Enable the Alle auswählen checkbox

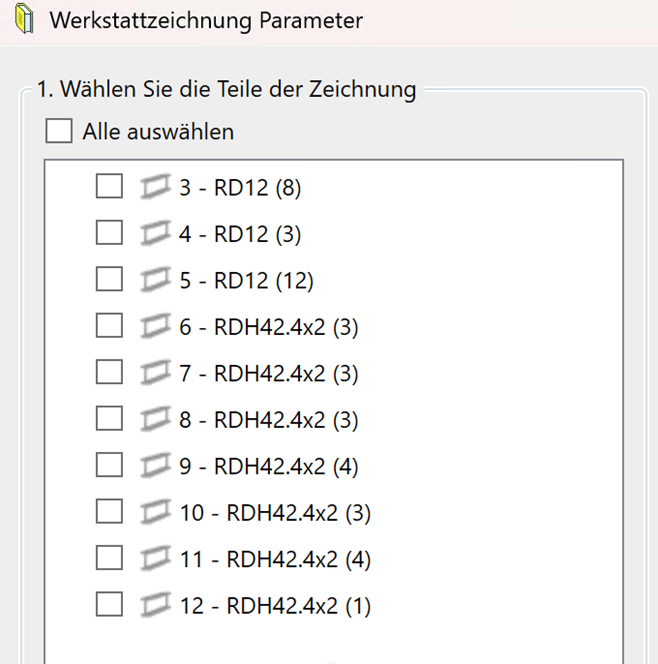click(x=59, y=131)
